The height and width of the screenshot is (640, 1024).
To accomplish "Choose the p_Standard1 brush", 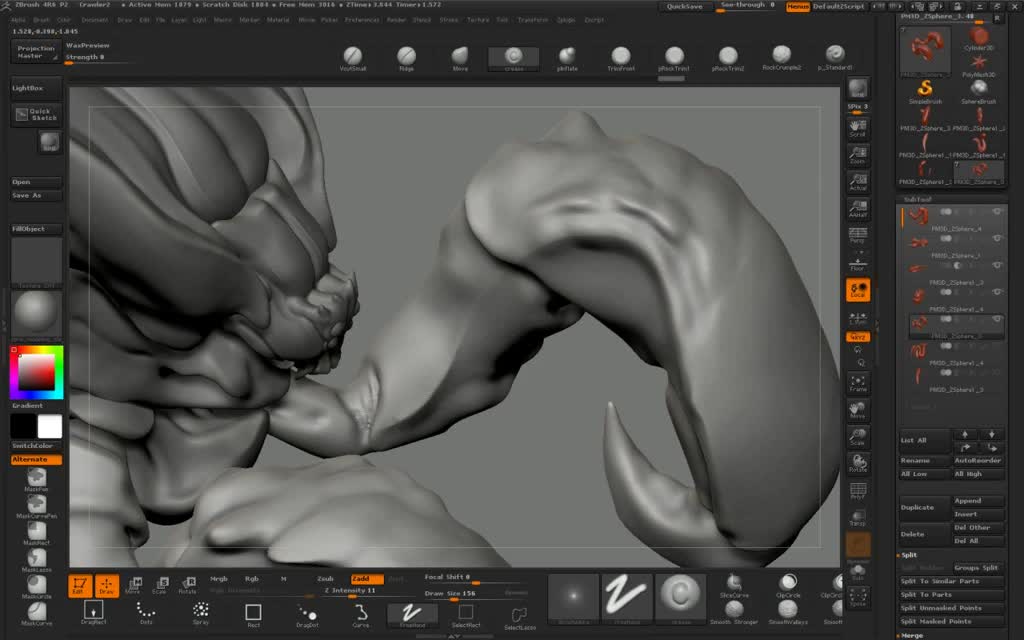I will [835, 57].
